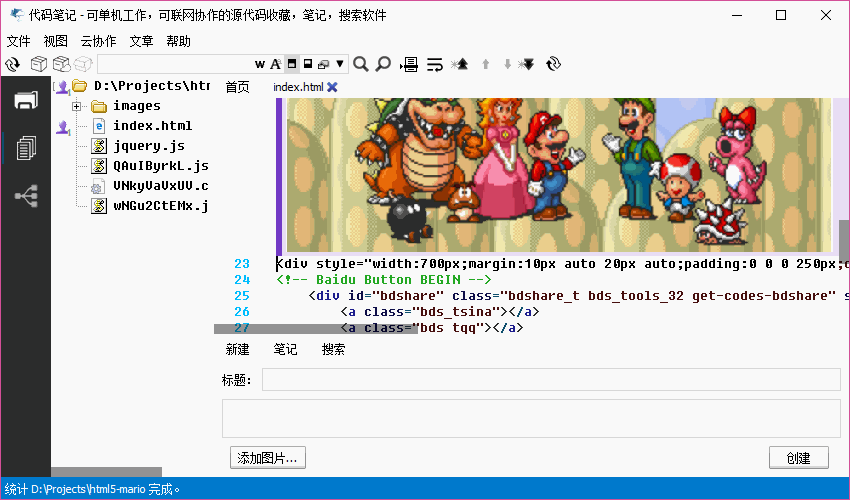Viewport: 850px width, 500px height.
Task: Toggle the second search scope square icon
Action: coord(307,64)
